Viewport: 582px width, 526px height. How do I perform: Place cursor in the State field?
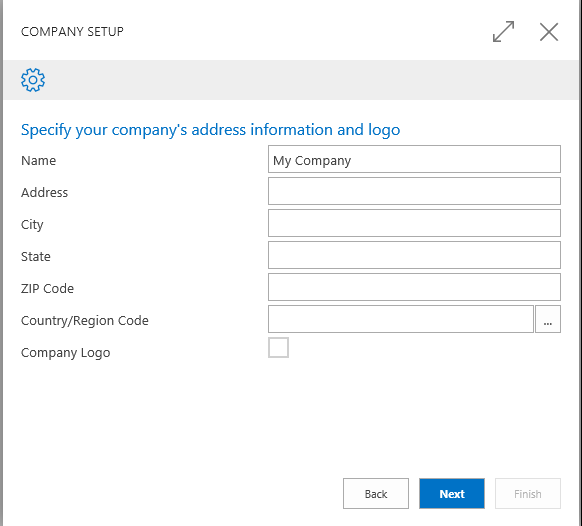414,255
